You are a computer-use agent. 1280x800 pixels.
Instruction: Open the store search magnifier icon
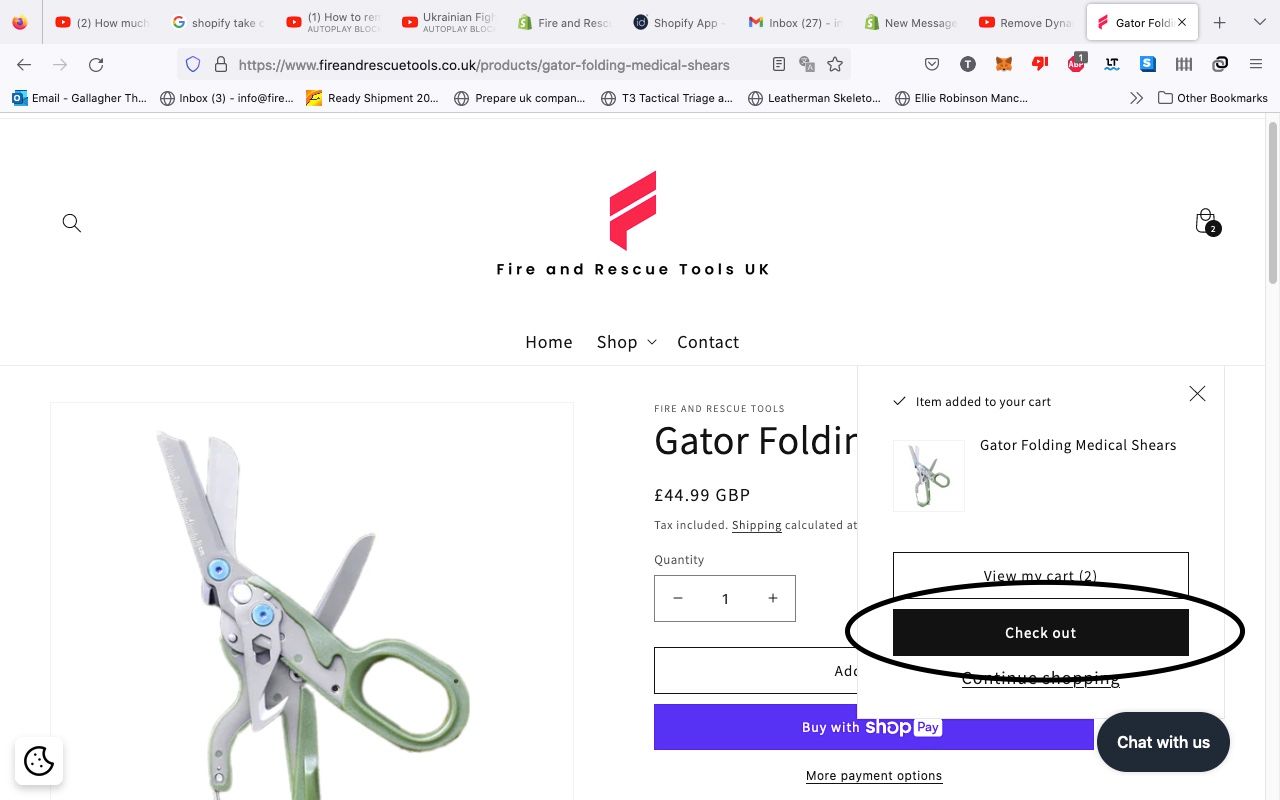coord(72,222)
